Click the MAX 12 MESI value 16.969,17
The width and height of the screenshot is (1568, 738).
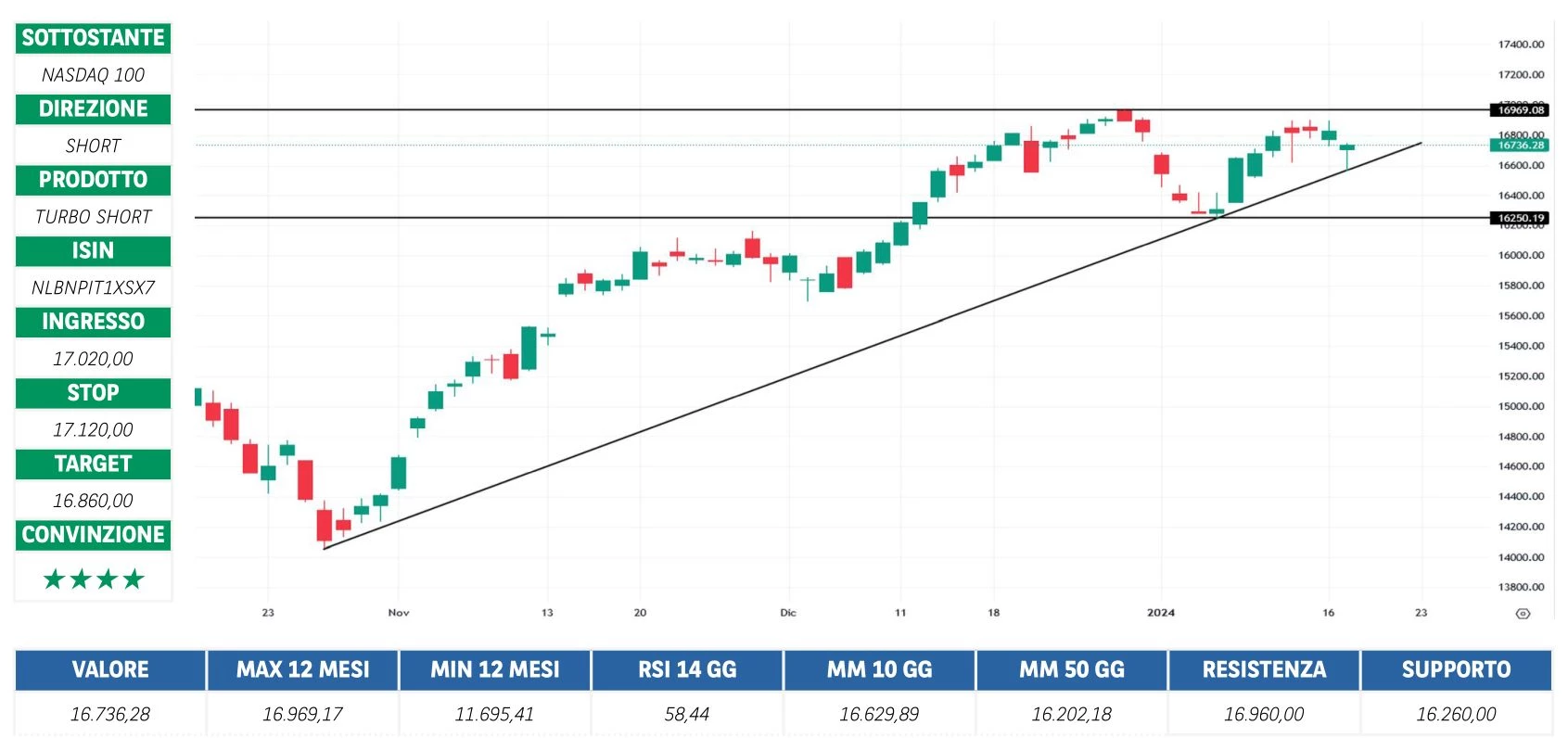pyautogui.click(x=303, y=714)
